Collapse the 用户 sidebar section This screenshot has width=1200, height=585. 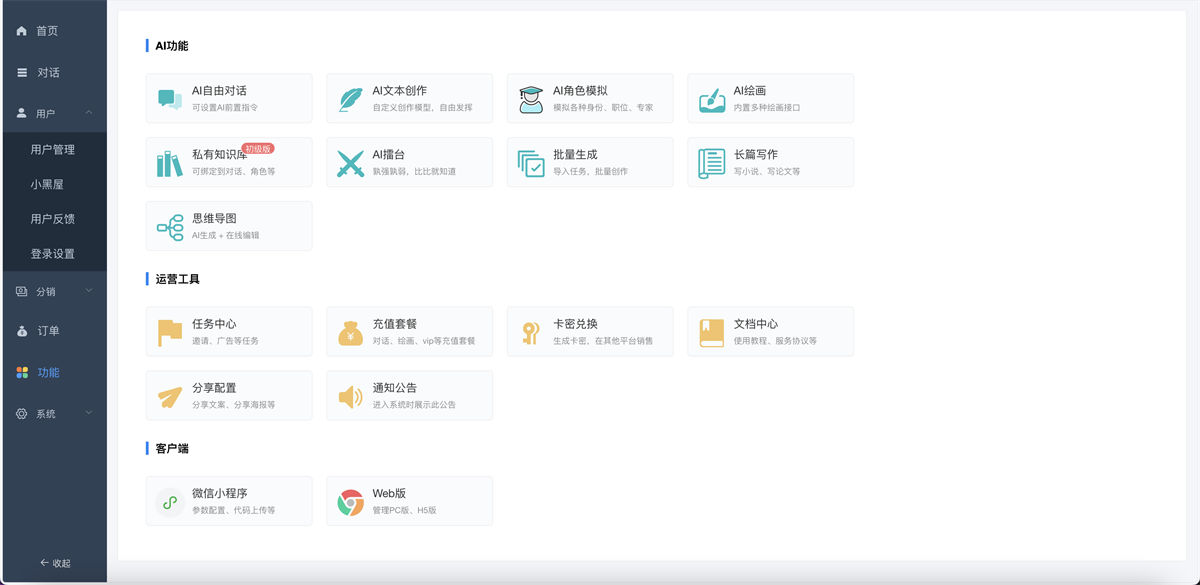[54, 112]
